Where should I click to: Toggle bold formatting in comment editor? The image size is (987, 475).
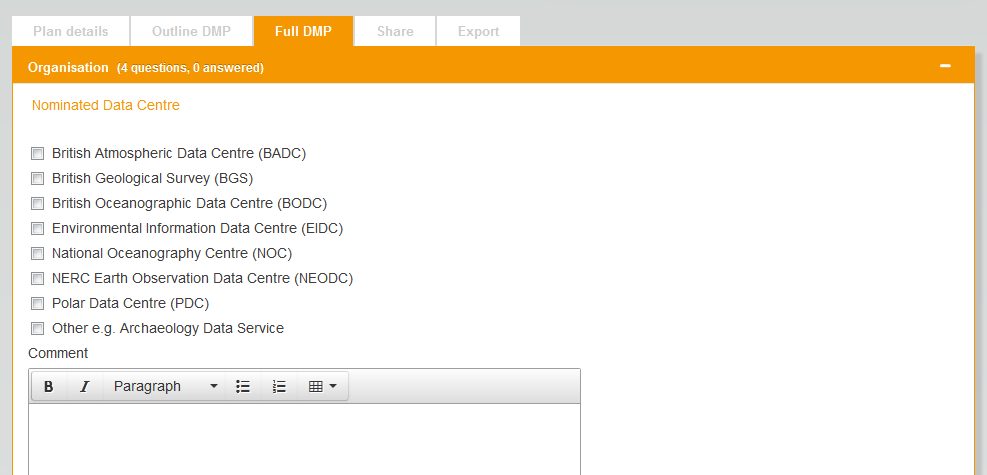tap(48, 387)
